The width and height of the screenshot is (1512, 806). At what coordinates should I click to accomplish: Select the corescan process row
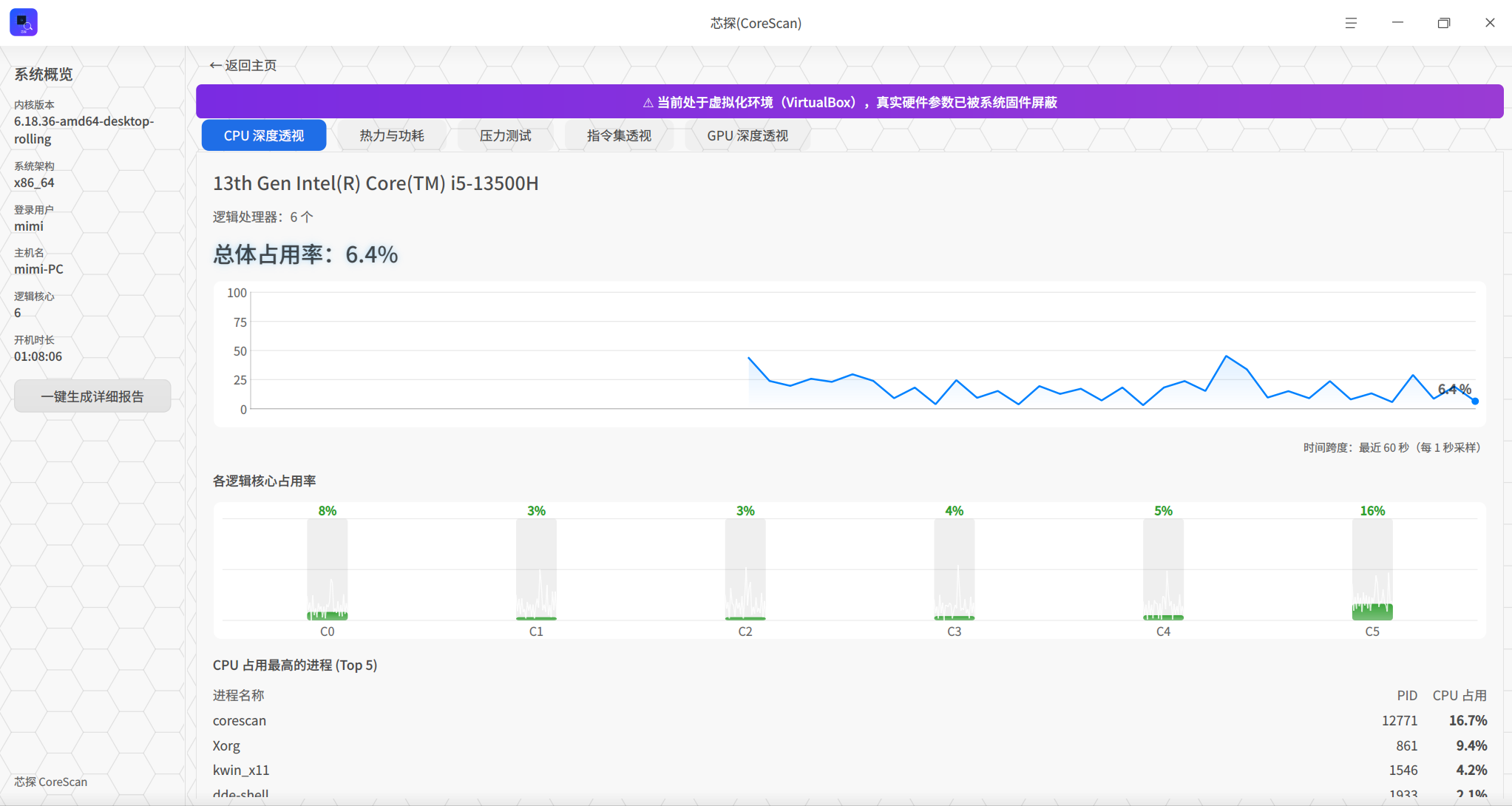(x=850, y=720)
